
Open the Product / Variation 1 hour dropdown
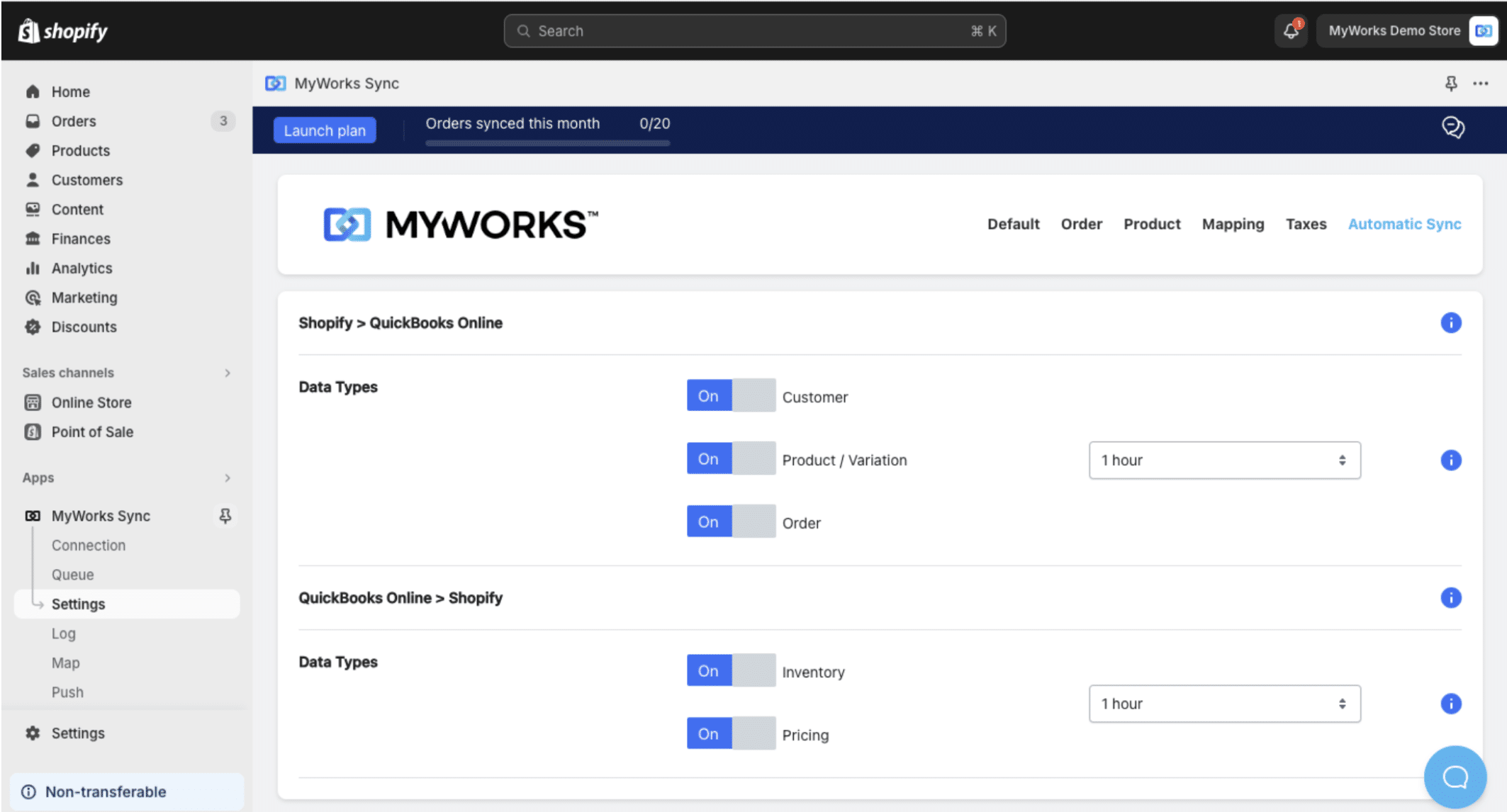point(1224,460)
